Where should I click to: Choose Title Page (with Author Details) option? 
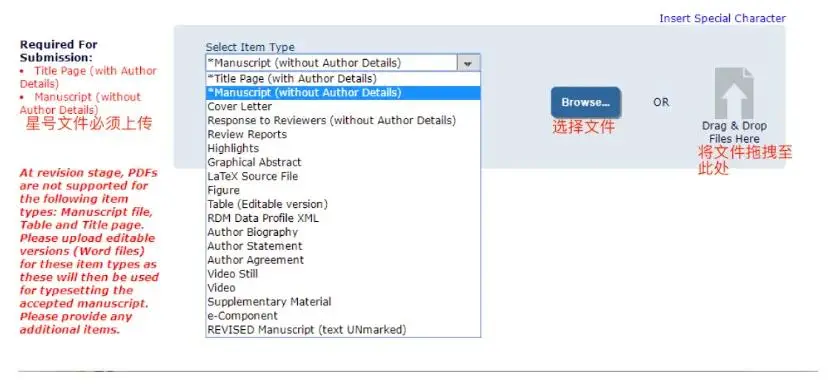[343, 79]
